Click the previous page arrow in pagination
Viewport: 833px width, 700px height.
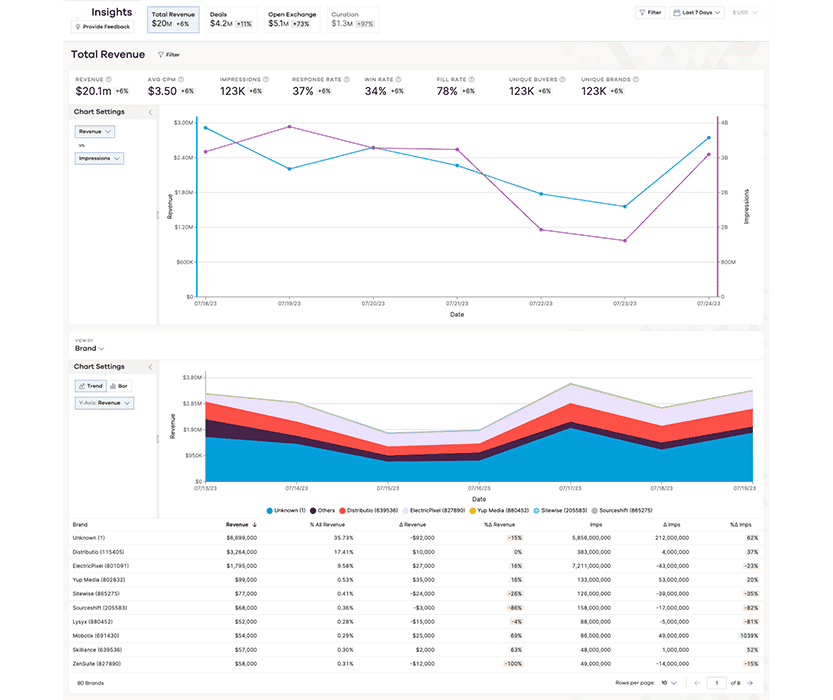click(x=698, y=682)
